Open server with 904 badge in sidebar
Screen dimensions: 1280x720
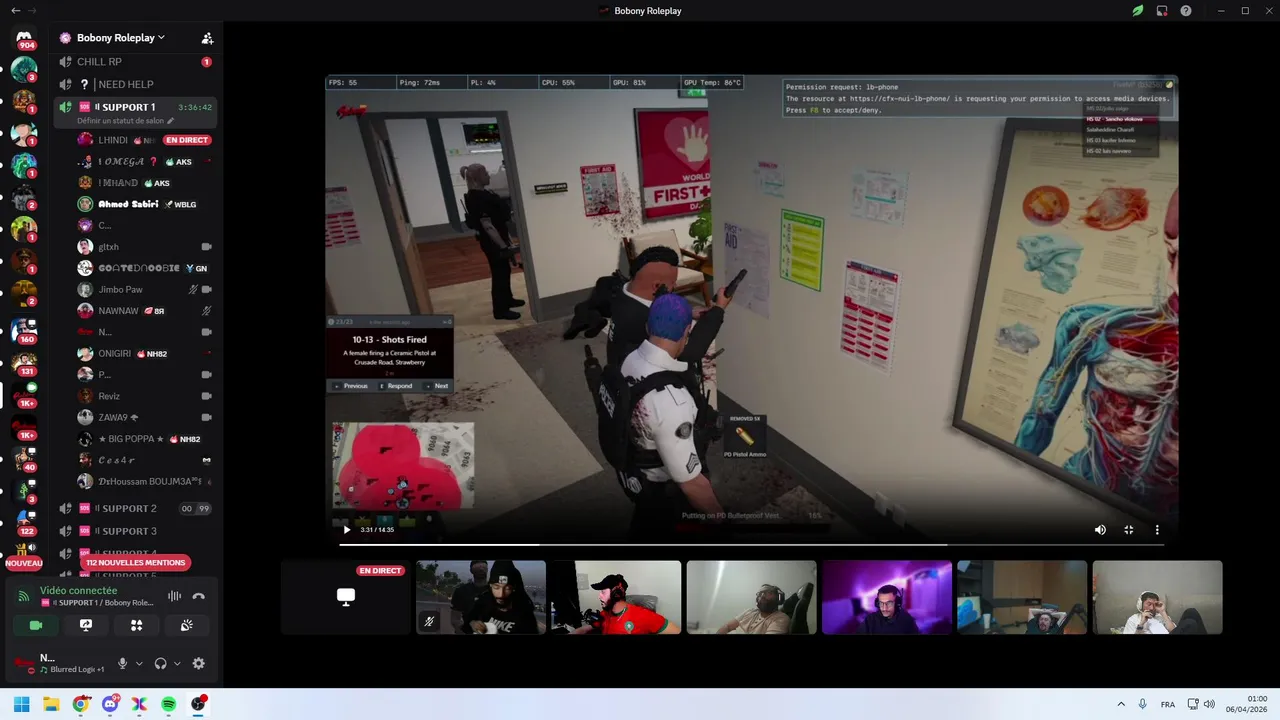click(x=24, y=38)
